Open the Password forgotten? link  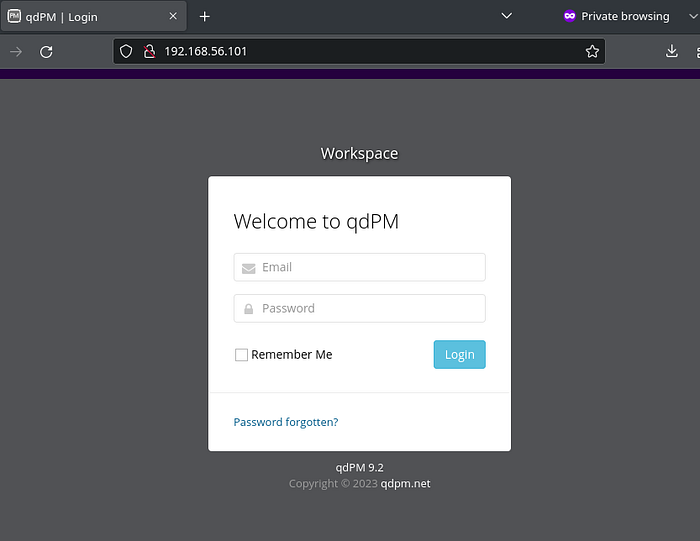pyautogui.click(x=286, y=422)
